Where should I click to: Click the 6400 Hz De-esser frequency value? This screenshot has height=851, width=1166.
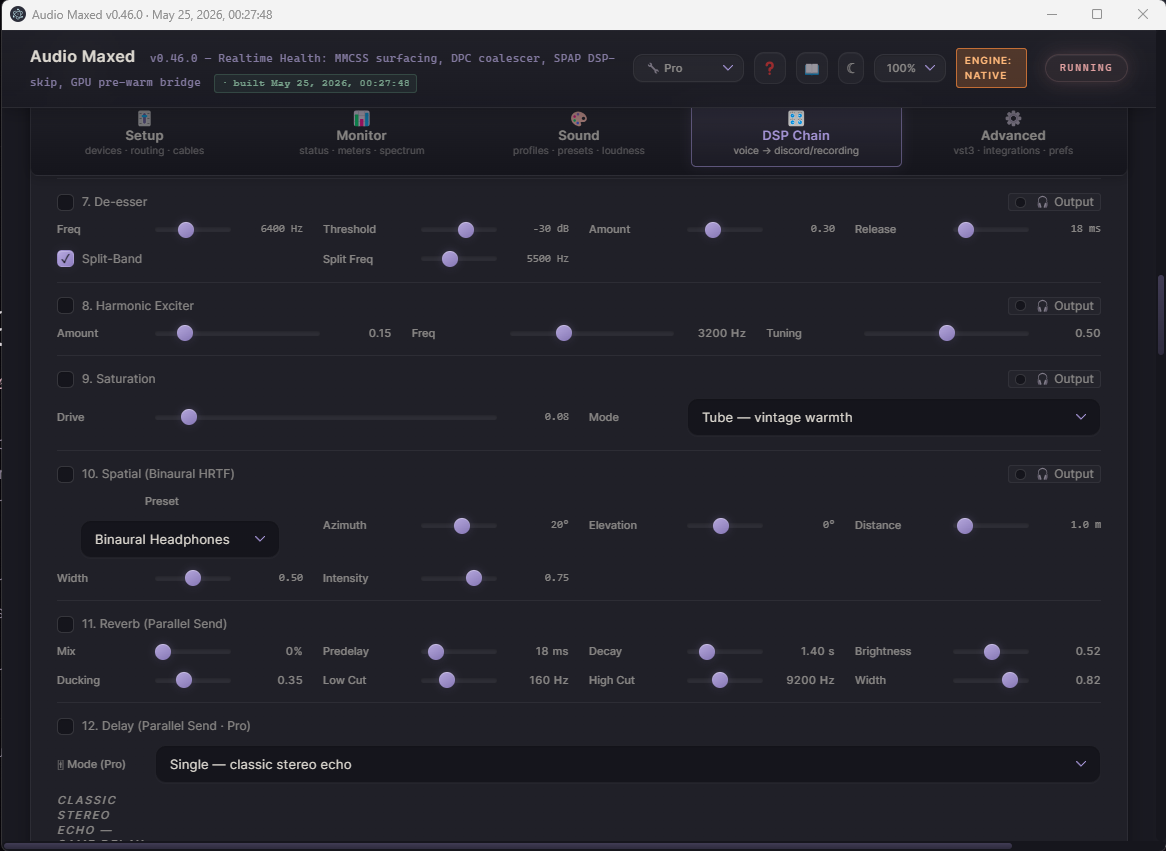(281, 229)
